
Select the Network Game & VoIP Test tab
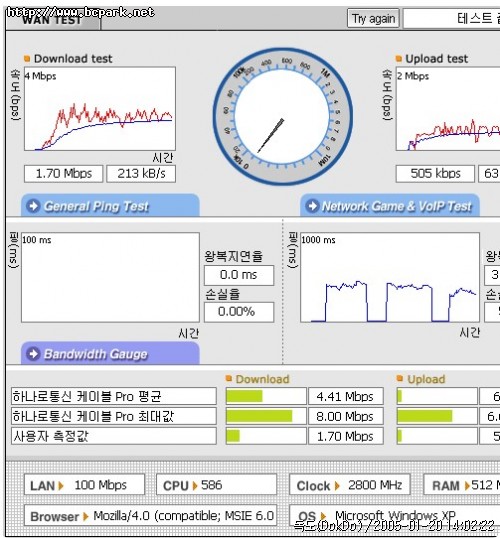pyautogui.click(x=390, y=206)
